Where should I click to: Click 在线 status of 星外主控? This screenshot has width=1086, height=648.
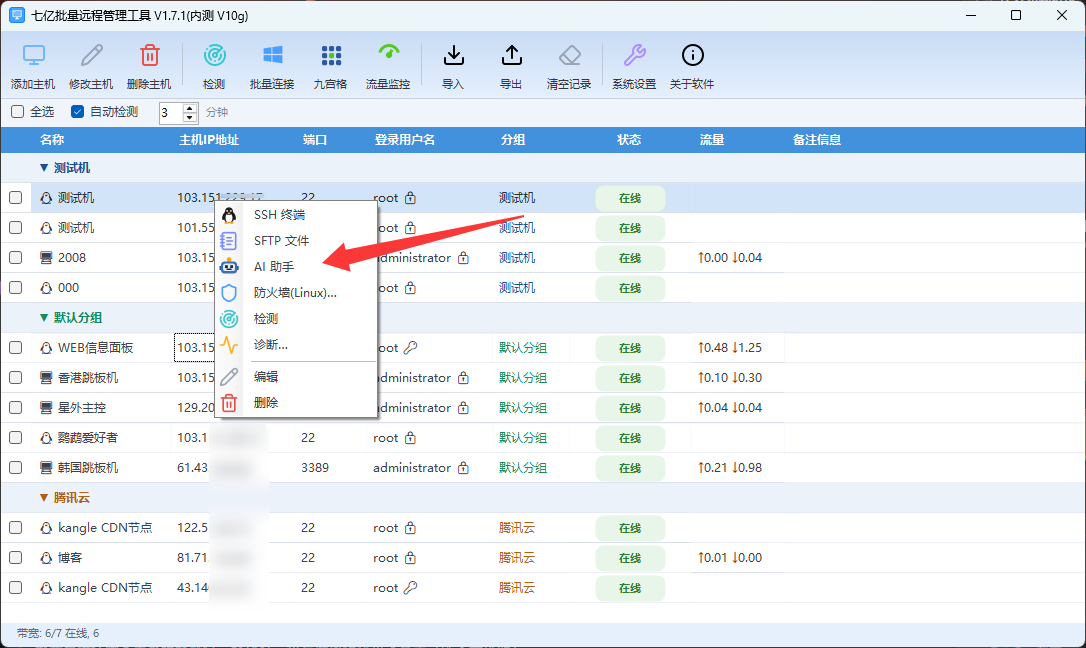[x=630, y=408]
